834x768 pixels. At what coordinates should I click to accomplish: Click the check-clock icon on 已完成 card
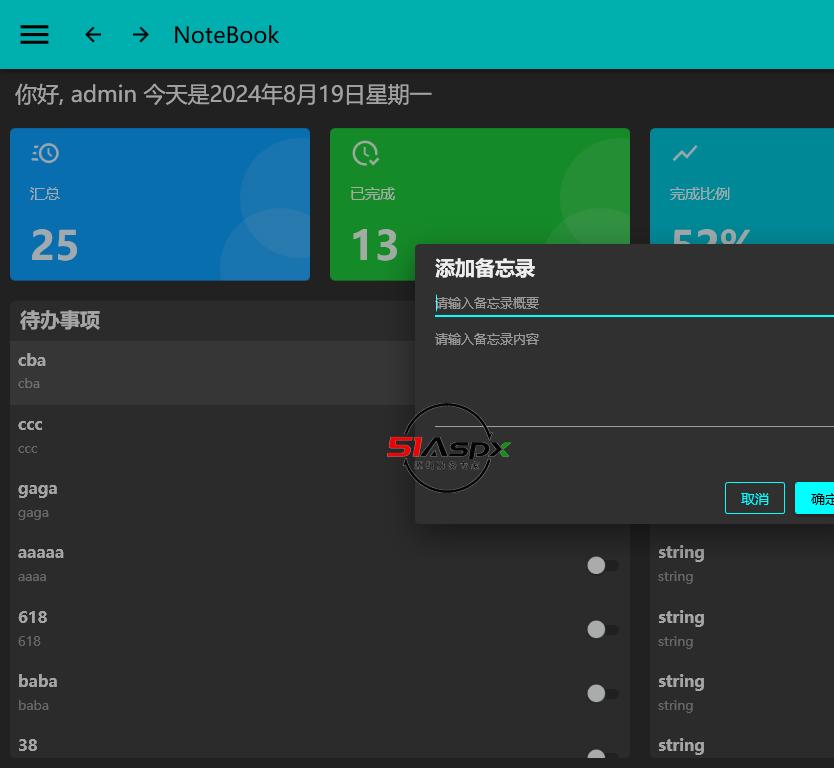tap(365, 153)
